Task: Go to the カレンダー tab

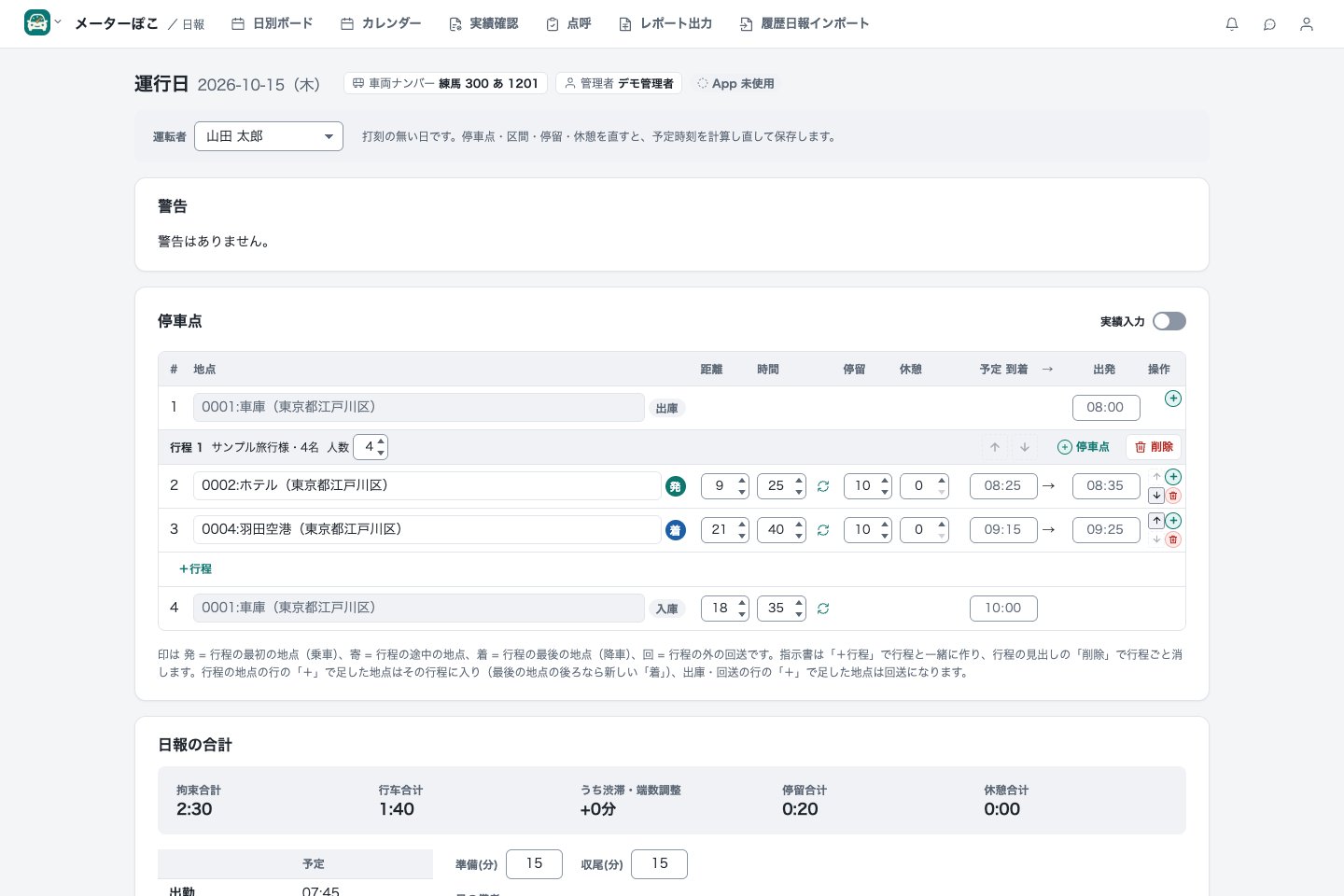Action: coord(380,23)
